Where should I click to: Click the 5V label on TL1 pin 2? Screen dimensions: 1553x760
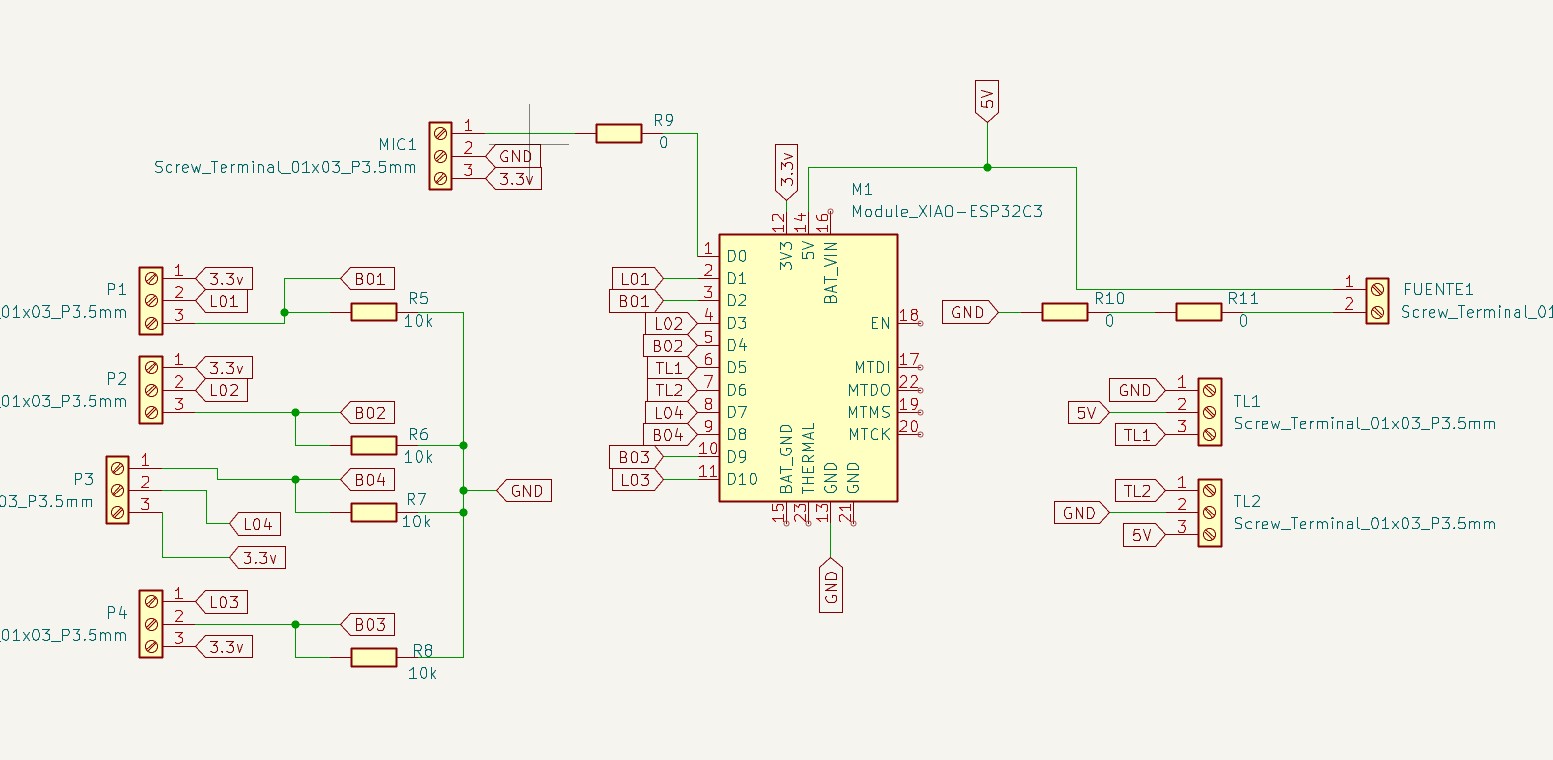(1088, 412)
